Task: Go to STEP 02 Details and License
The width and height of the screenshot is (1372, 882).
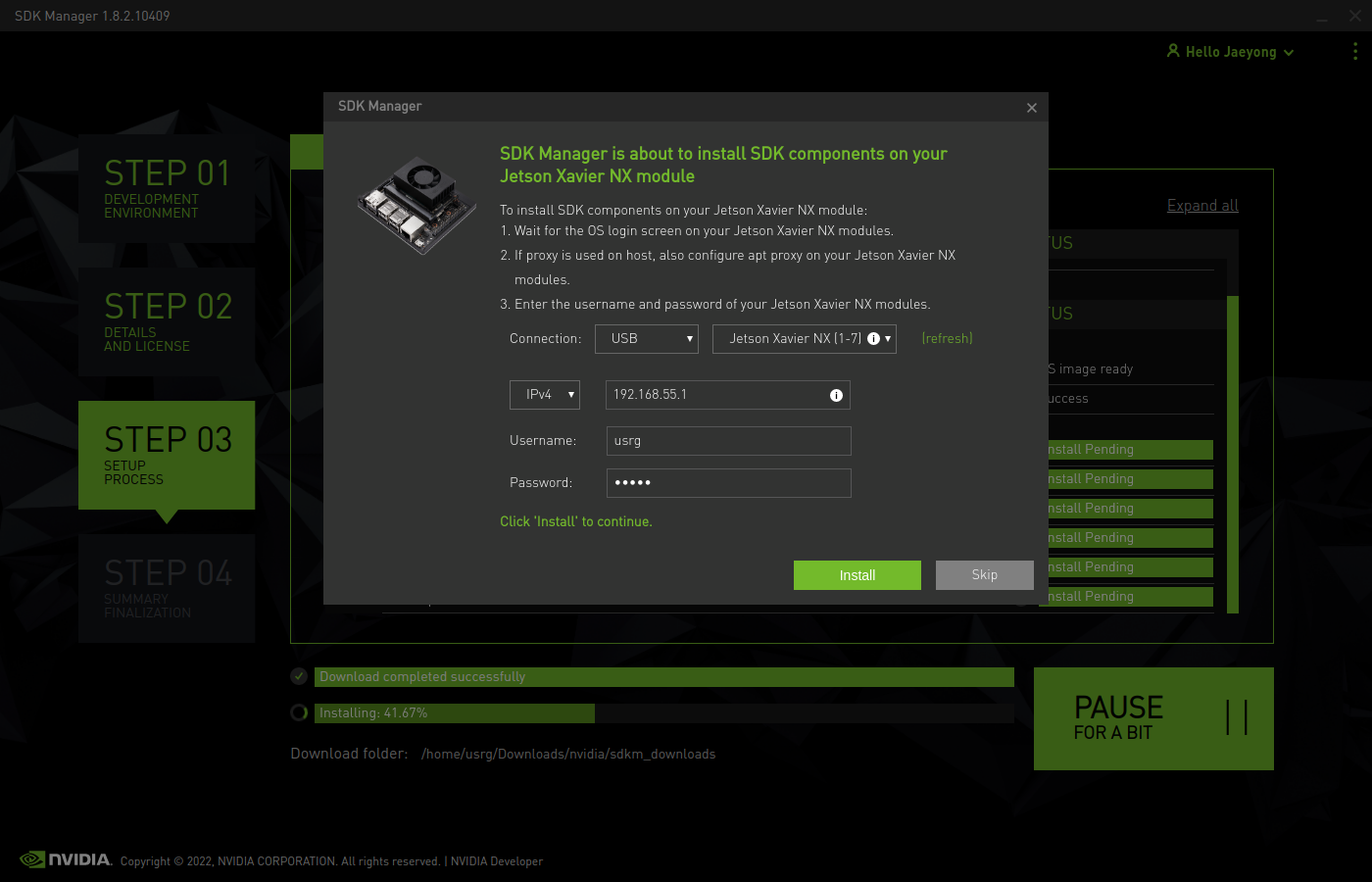Action: pos(167,321)
